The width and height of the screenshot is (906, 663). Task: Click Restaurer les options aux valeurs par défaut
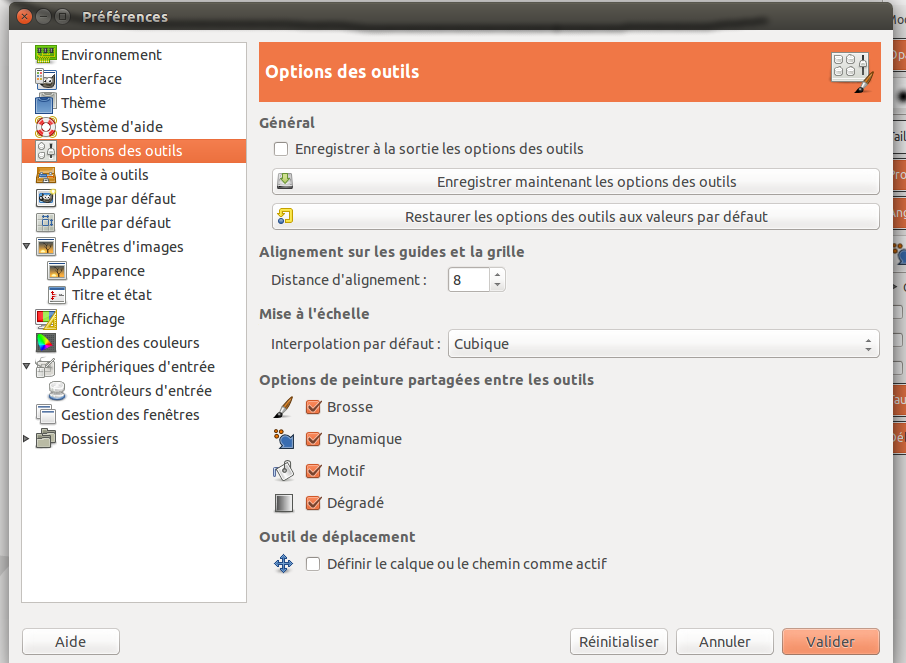tap(575, 217)
